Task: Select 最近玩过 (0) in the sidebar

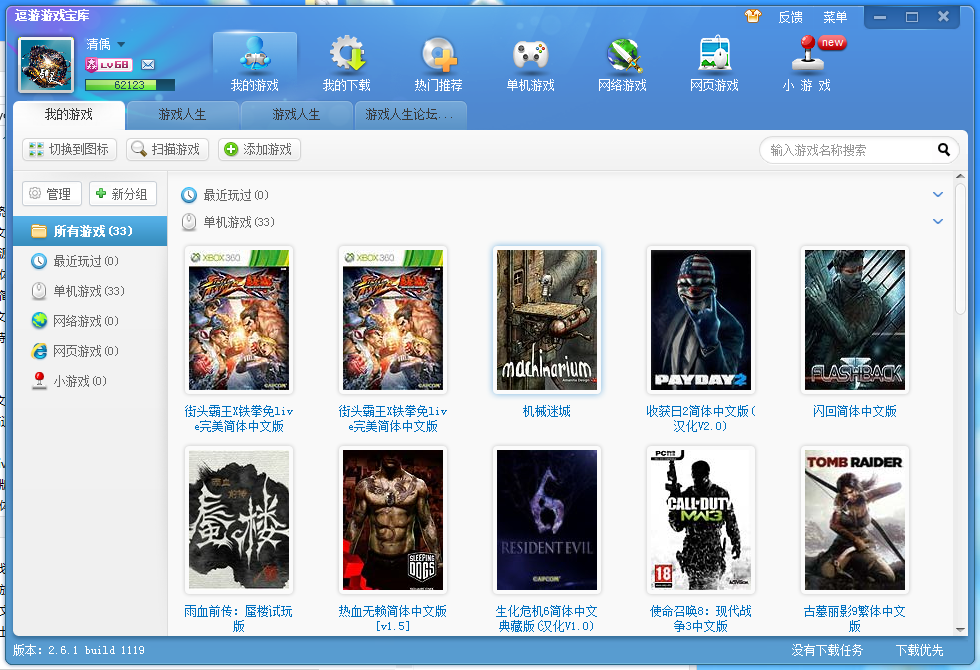Action: coord(90,261)
